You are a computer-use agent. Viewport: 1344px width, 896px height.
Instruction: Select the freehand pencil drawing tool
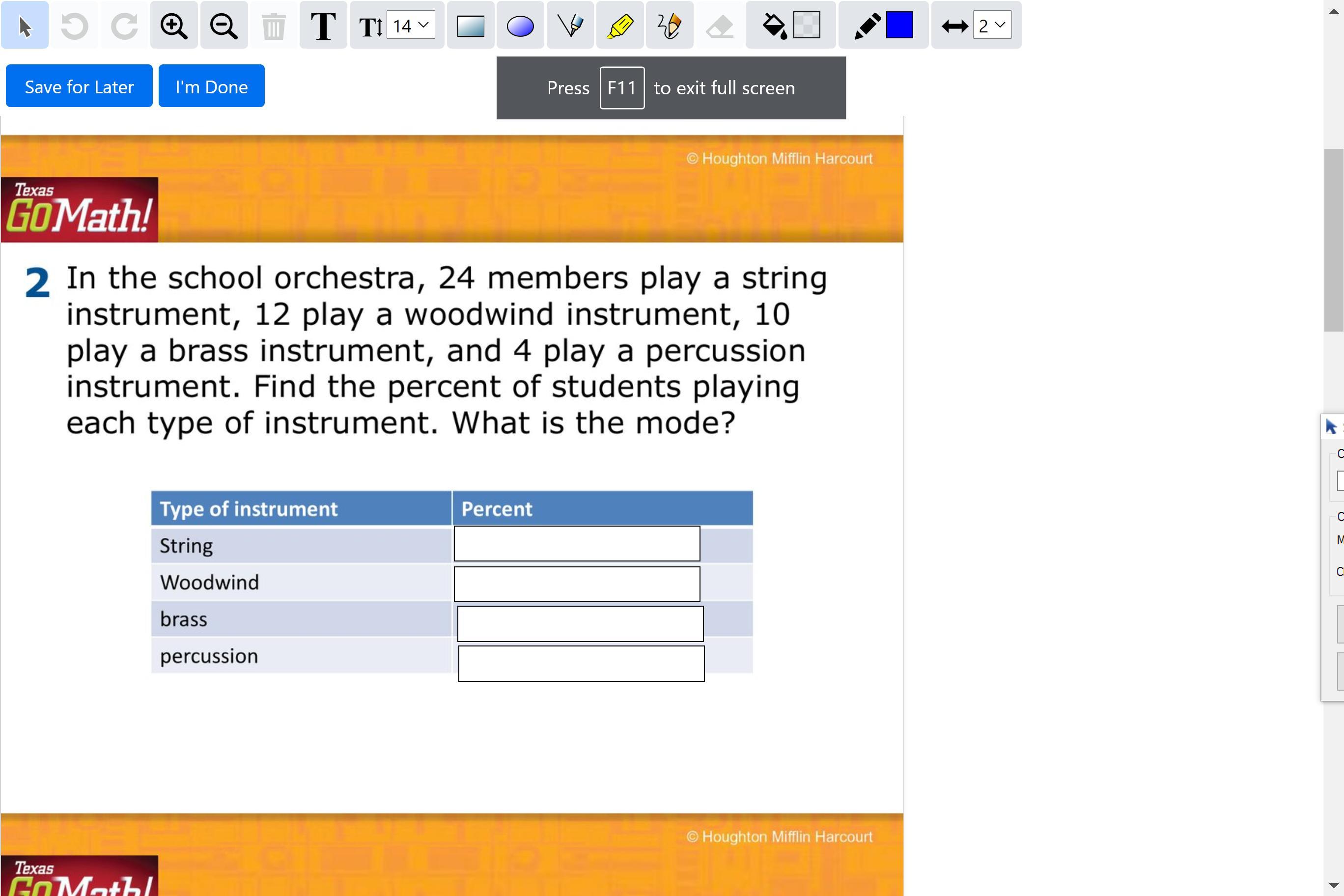(669, 26)
